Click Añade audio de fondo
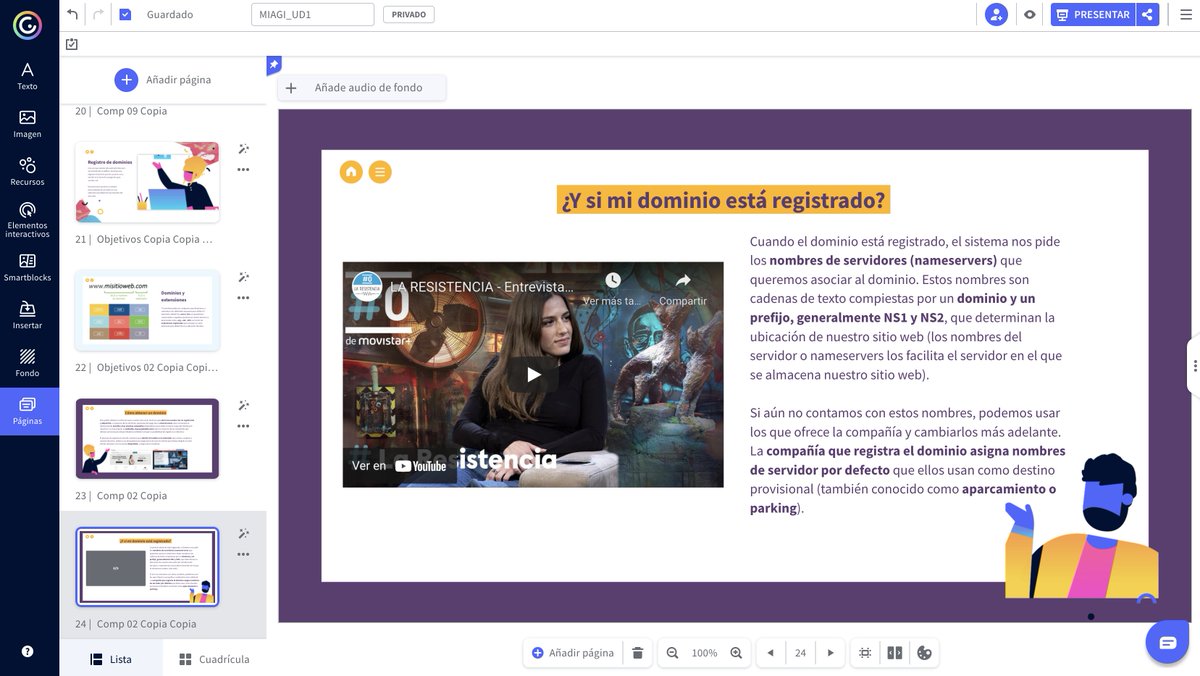This screenshot has height=676, width=1200. pyautogui.click(x=363, y=87)
